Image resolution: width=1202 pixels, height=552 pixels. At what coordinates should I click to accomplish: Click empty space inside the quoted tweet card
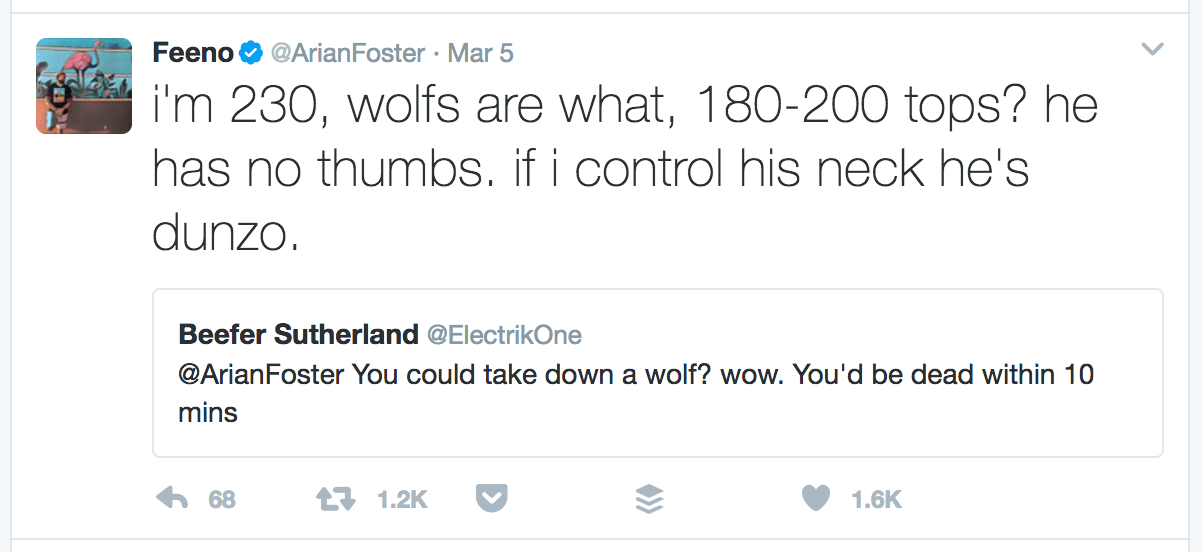coord(800,425)
